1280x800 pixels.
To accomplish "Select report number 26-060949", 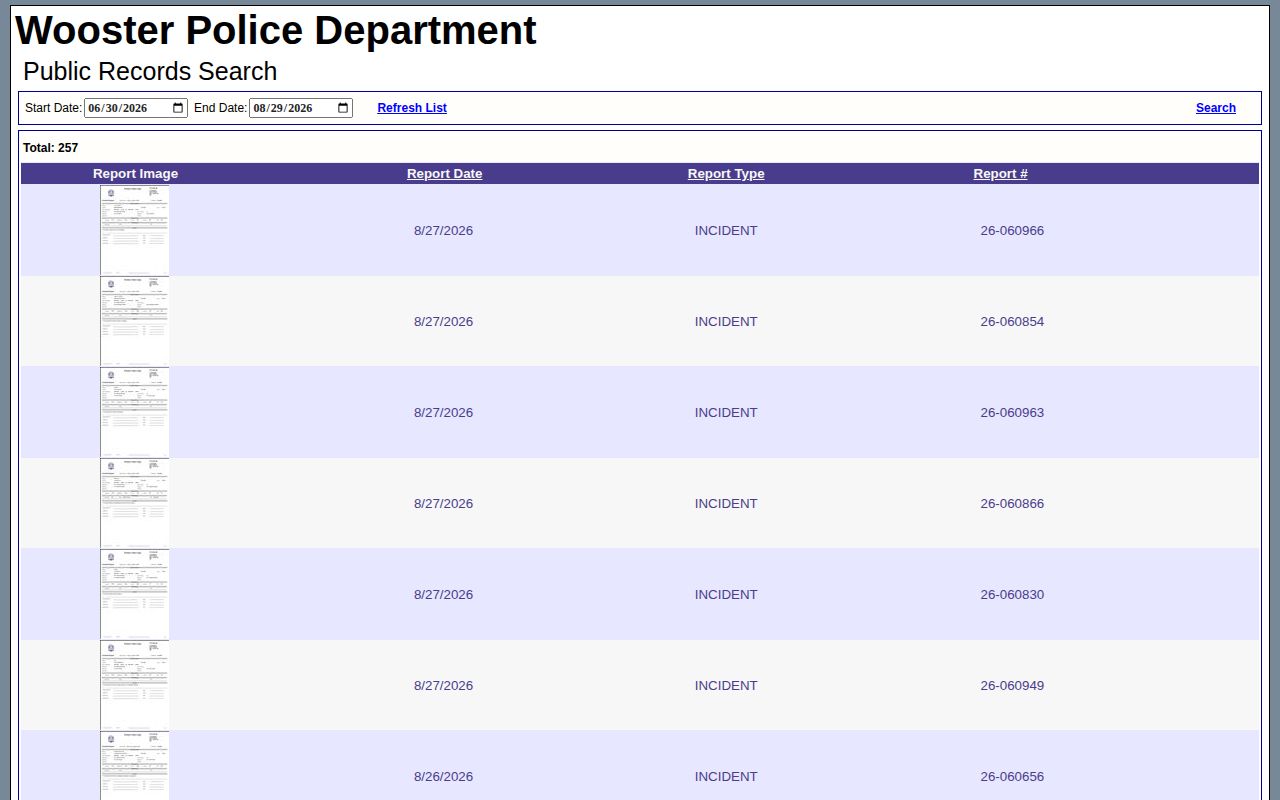I will 1012,686.
